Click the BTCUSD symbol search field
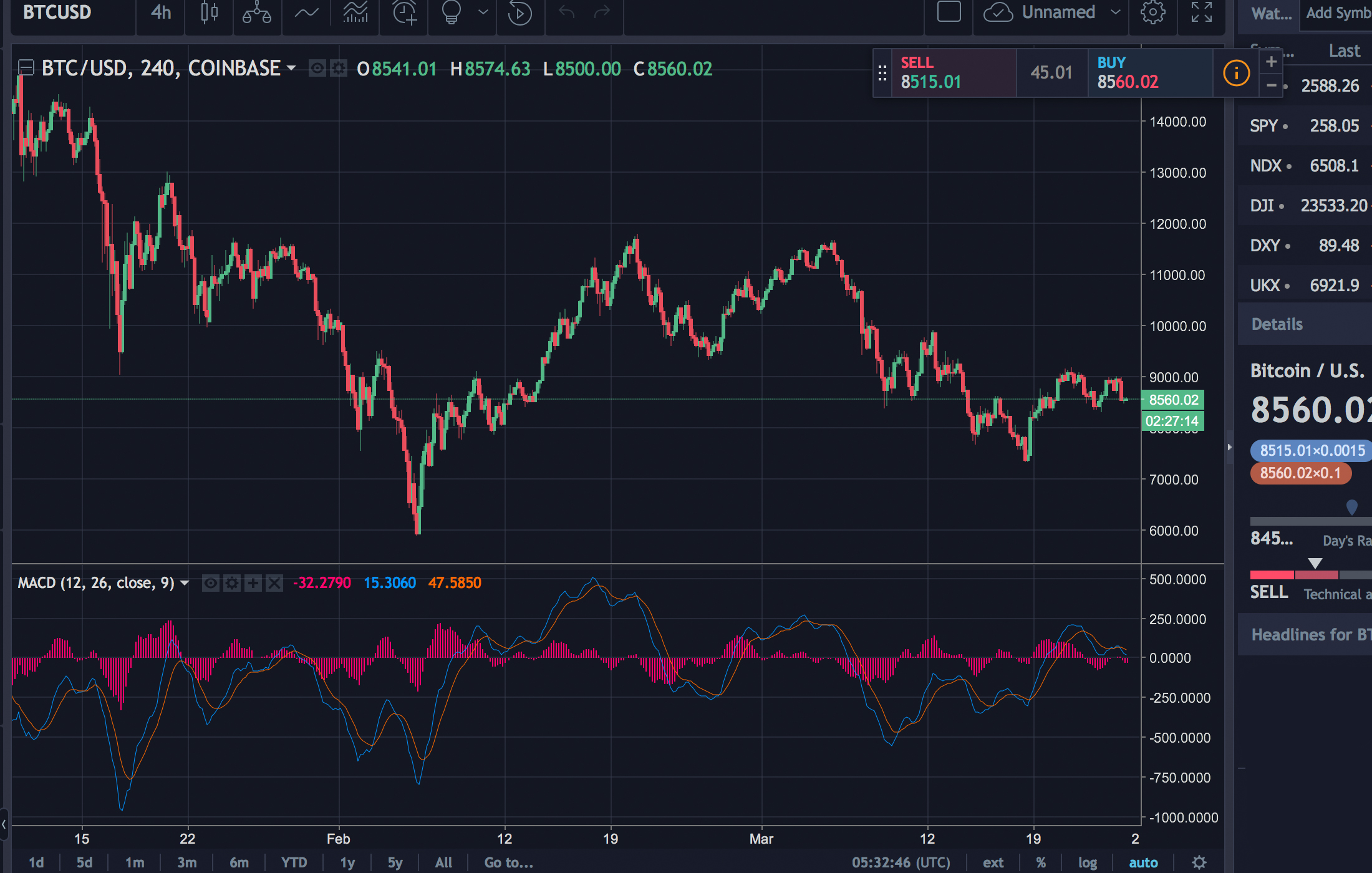The image size is (1372, 873). coord(56,12)
